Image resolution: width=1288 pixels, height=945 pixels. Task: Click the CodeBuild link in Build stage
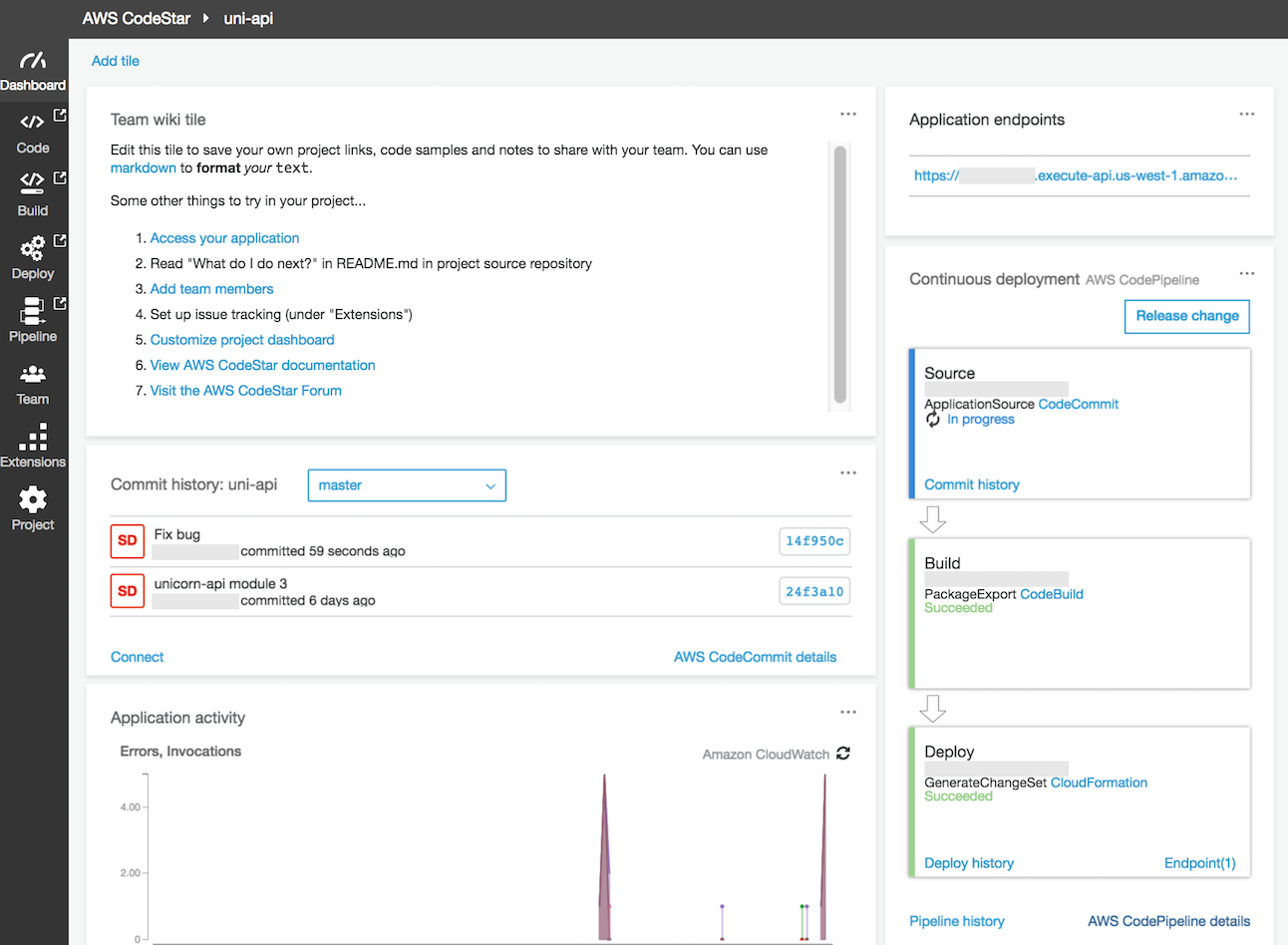click(1052, 594)
